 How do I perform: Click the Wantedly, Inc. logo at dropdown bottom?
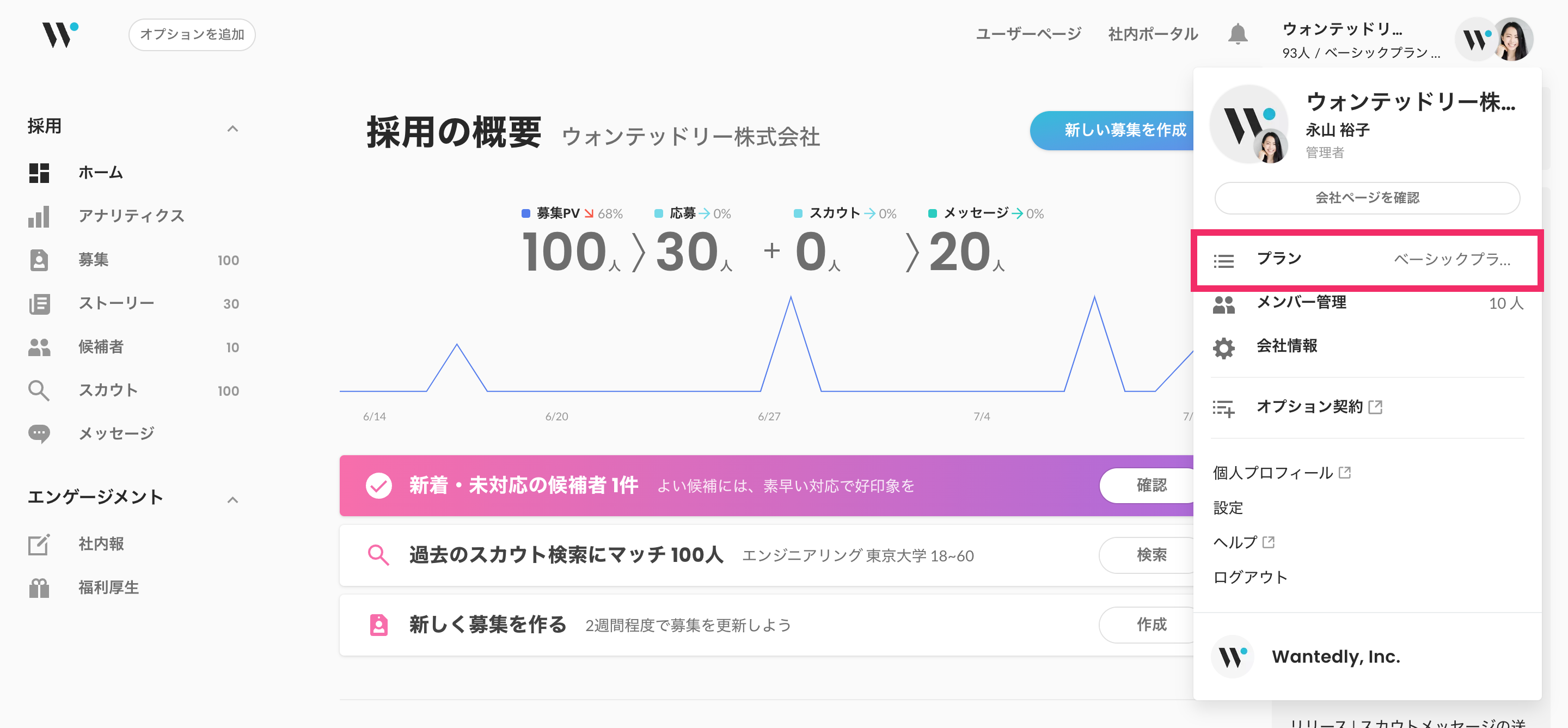(1232, 656)
